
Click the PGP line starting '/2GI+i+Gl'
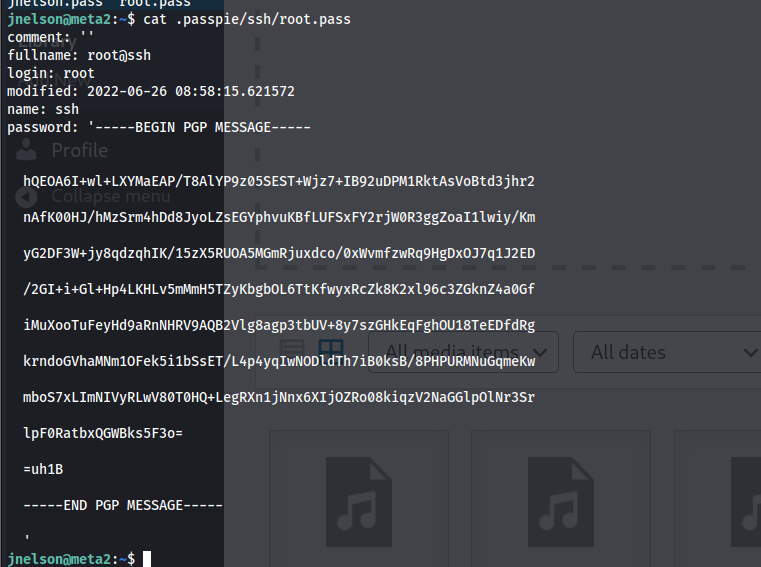pos(279,289)
